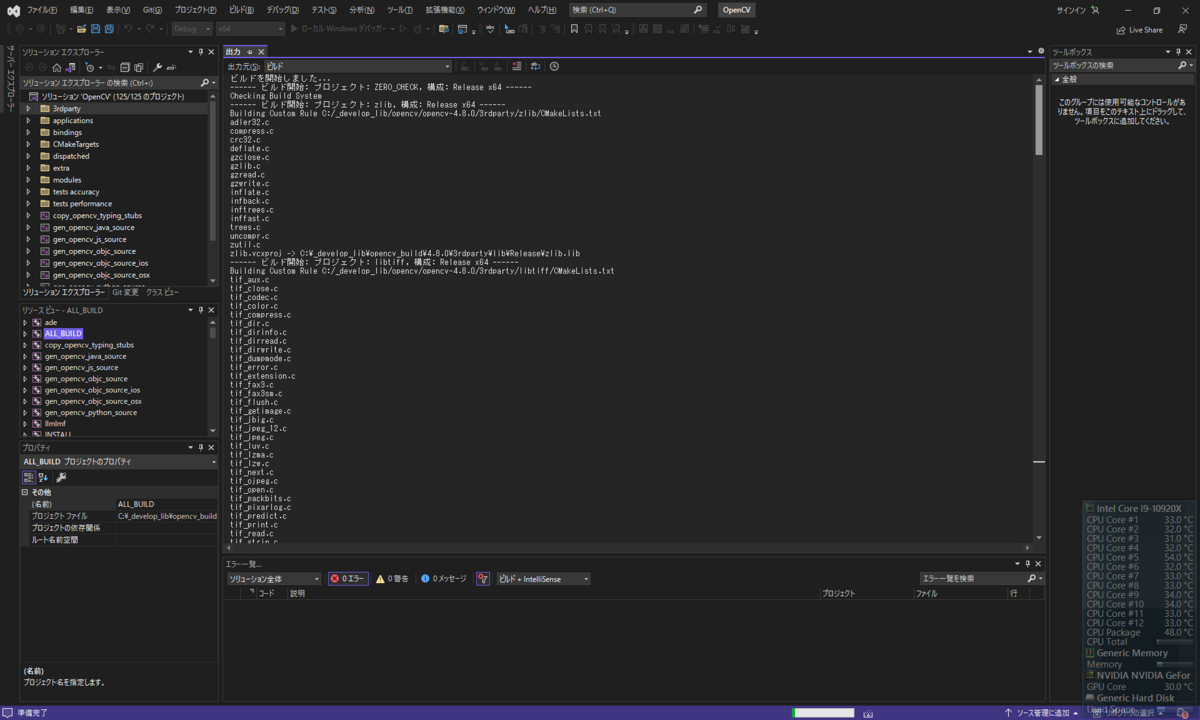Click the Undo toolbar icon
This screenshot has height=720, width=1200.
(x=128, y=29)
